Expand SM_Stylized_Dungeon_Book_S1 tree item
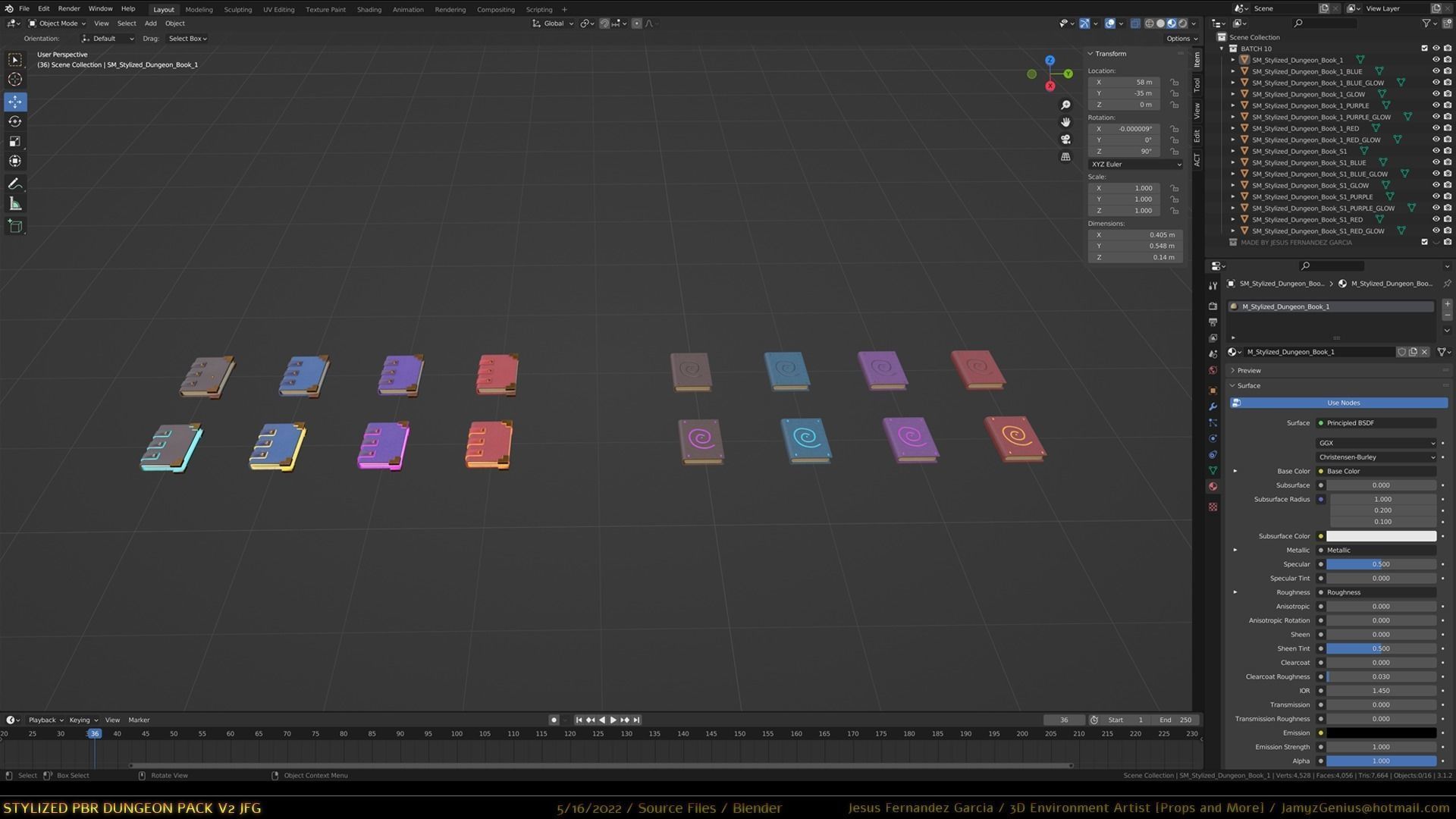The image size is (1456, 819). (x=1233, y=151)
